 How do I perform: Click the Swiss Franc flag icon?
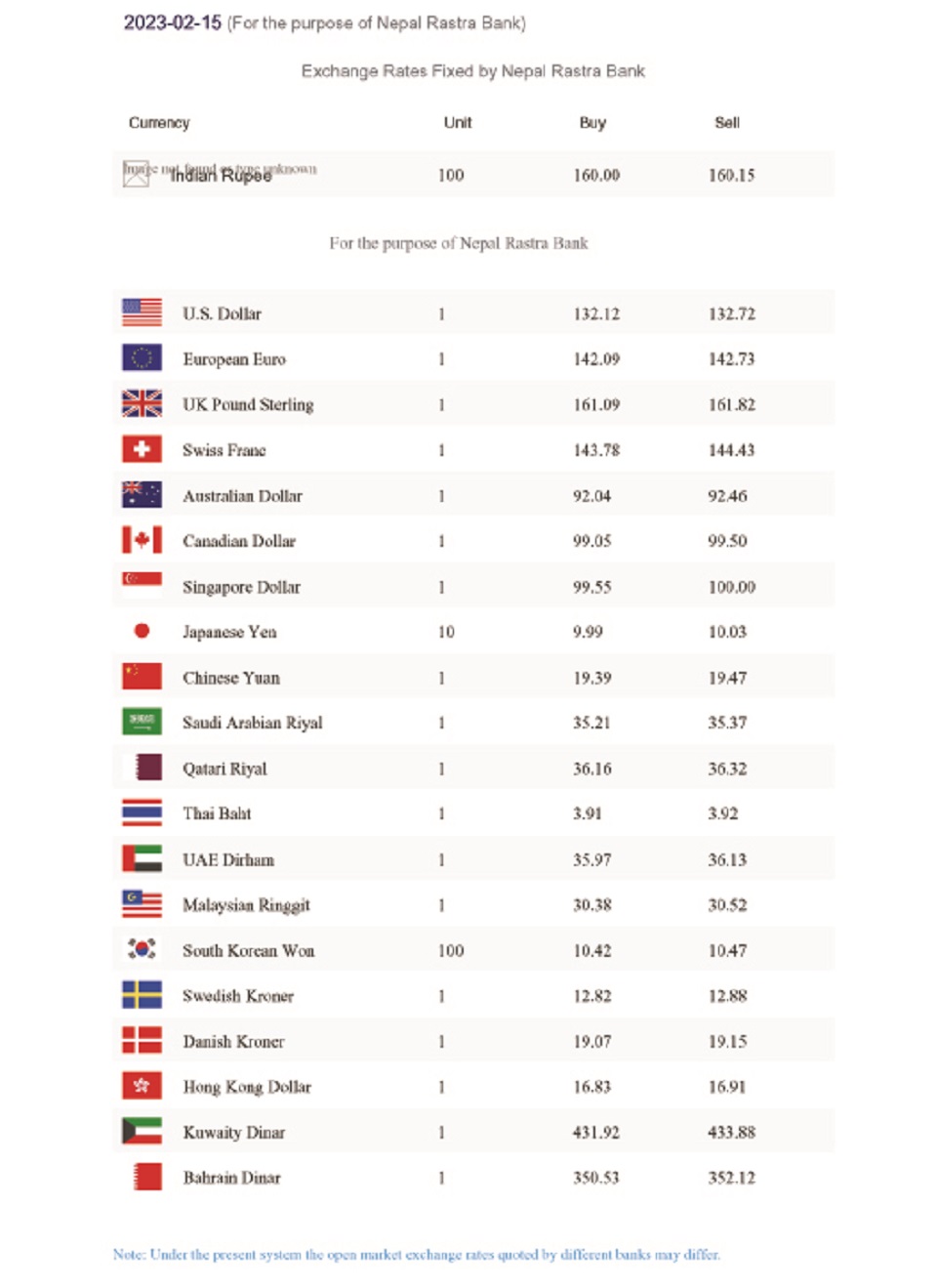coord(142,449)
